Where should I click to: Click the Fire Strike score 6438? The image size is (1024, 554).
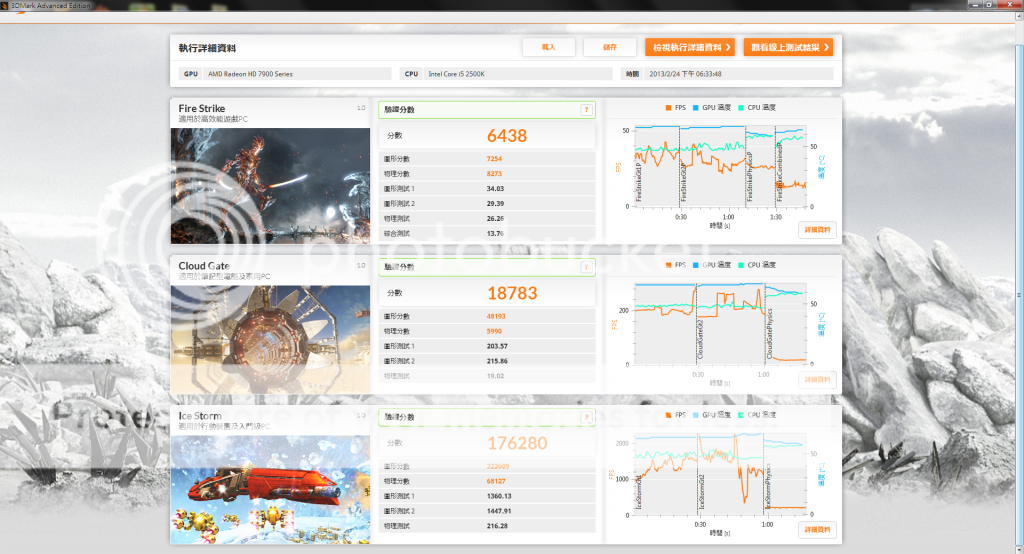[507, 136]
